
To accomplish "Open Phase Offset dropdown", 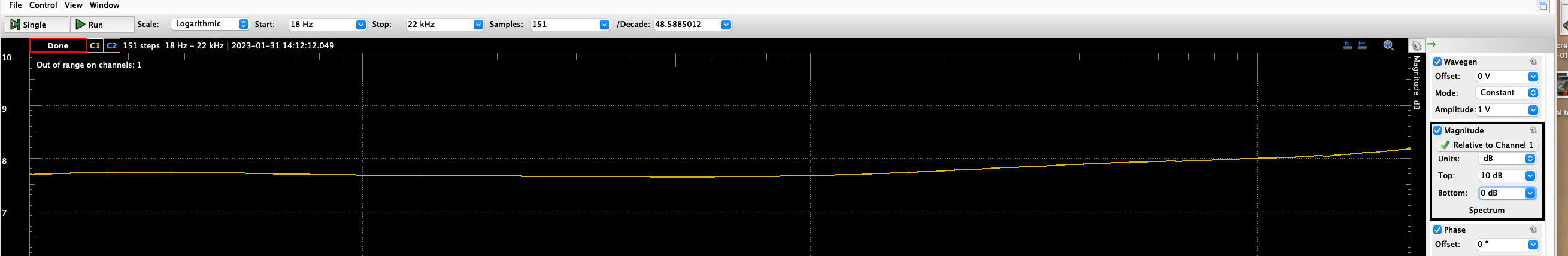I will (1533, 245).
